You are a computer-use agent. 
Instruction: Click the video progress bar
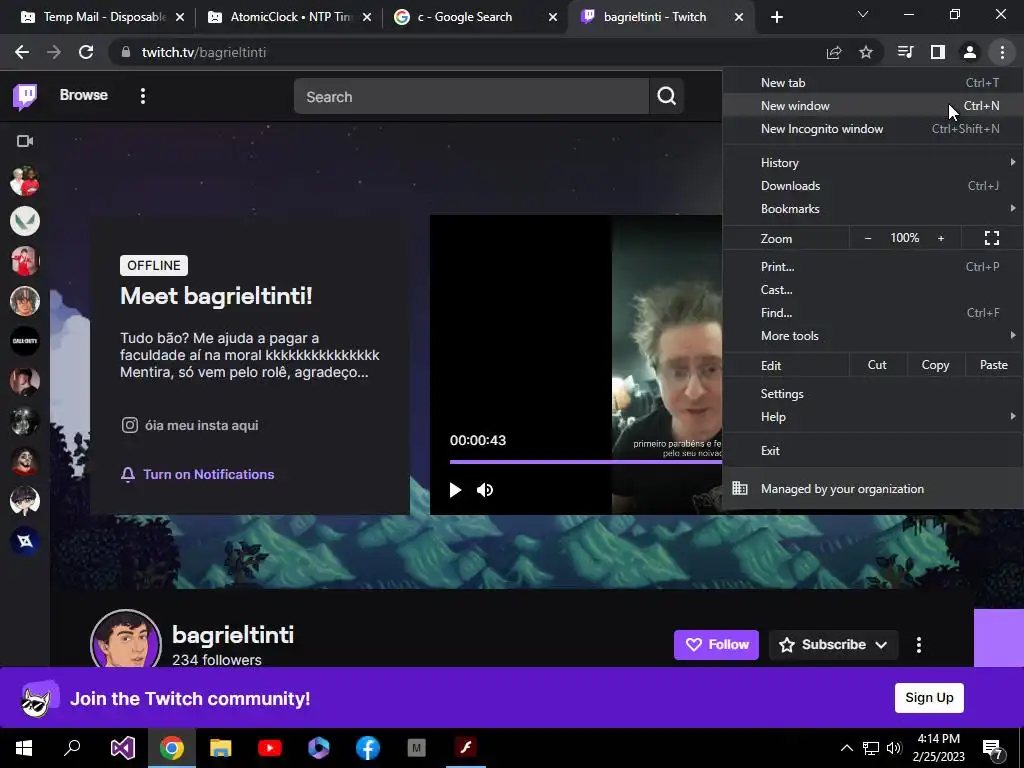click(586, 462)
